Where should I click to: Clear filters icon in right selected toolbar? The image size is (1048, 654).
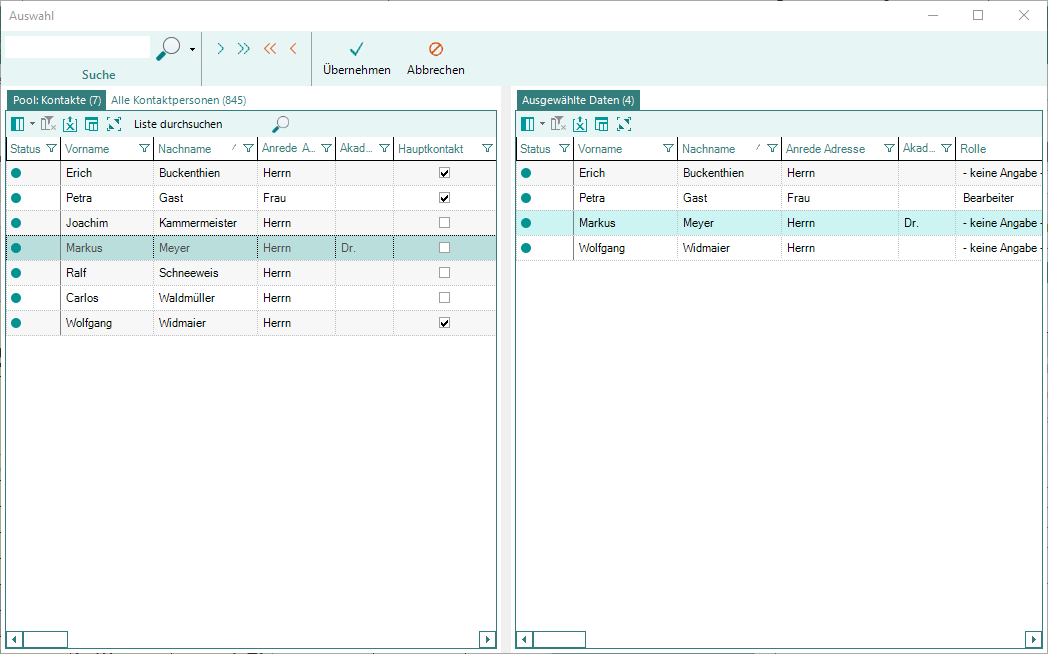pos(558,124)
